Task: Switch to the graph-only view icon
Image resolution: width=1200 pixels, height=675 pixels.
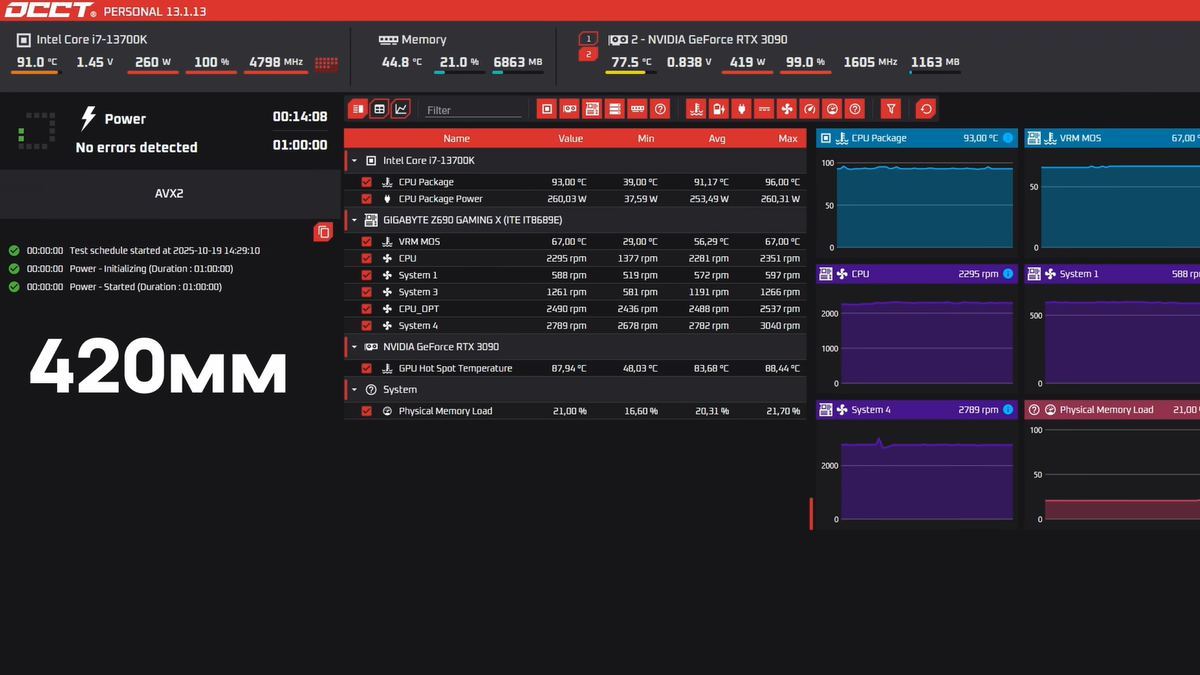Action: [x=401, y=109]
